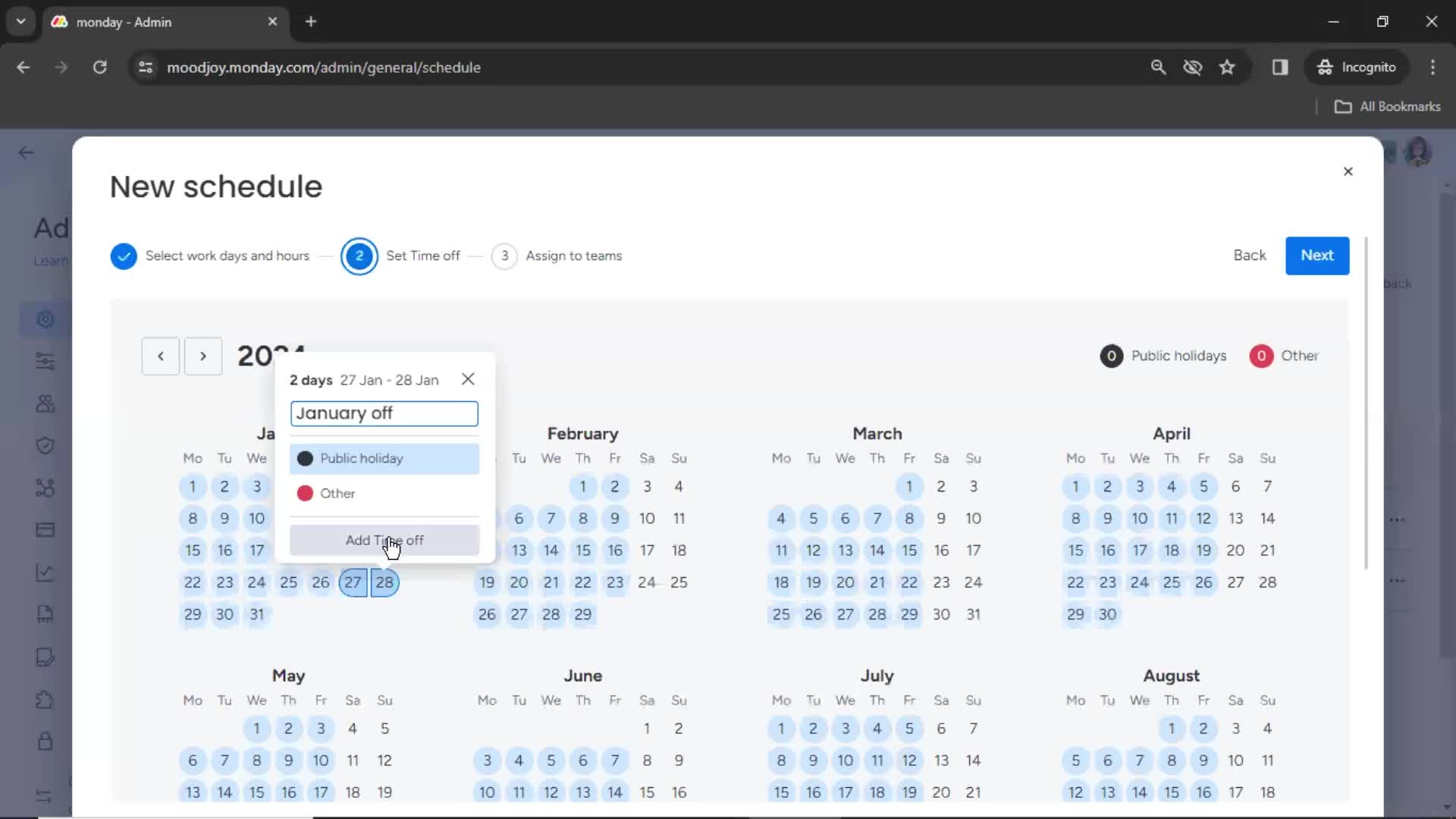Click the Public holidays color indicator swatch

click(1112, 356)
